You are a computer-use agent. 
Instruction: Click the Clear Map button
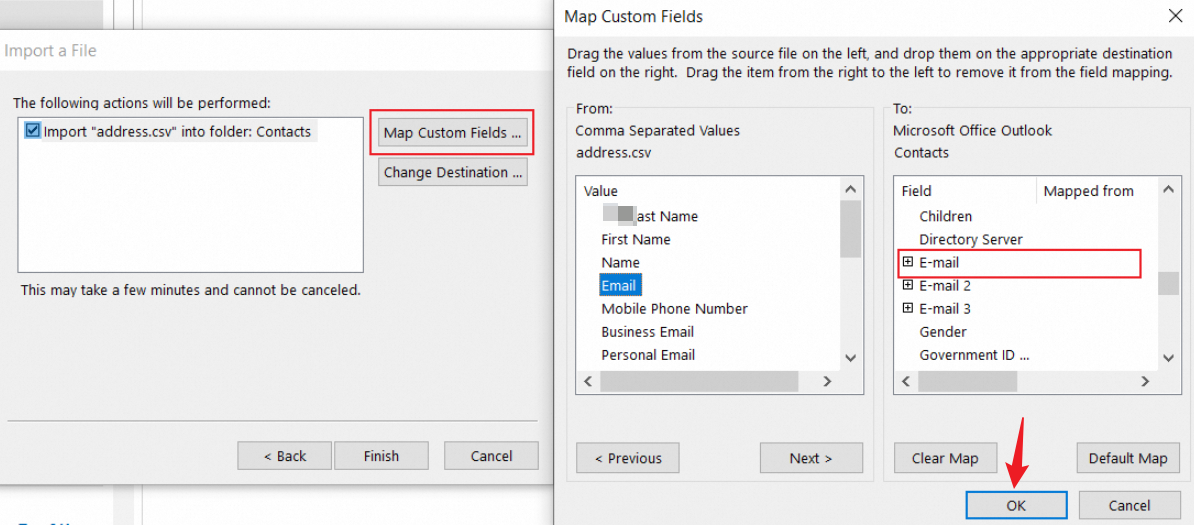coord(944,458)
